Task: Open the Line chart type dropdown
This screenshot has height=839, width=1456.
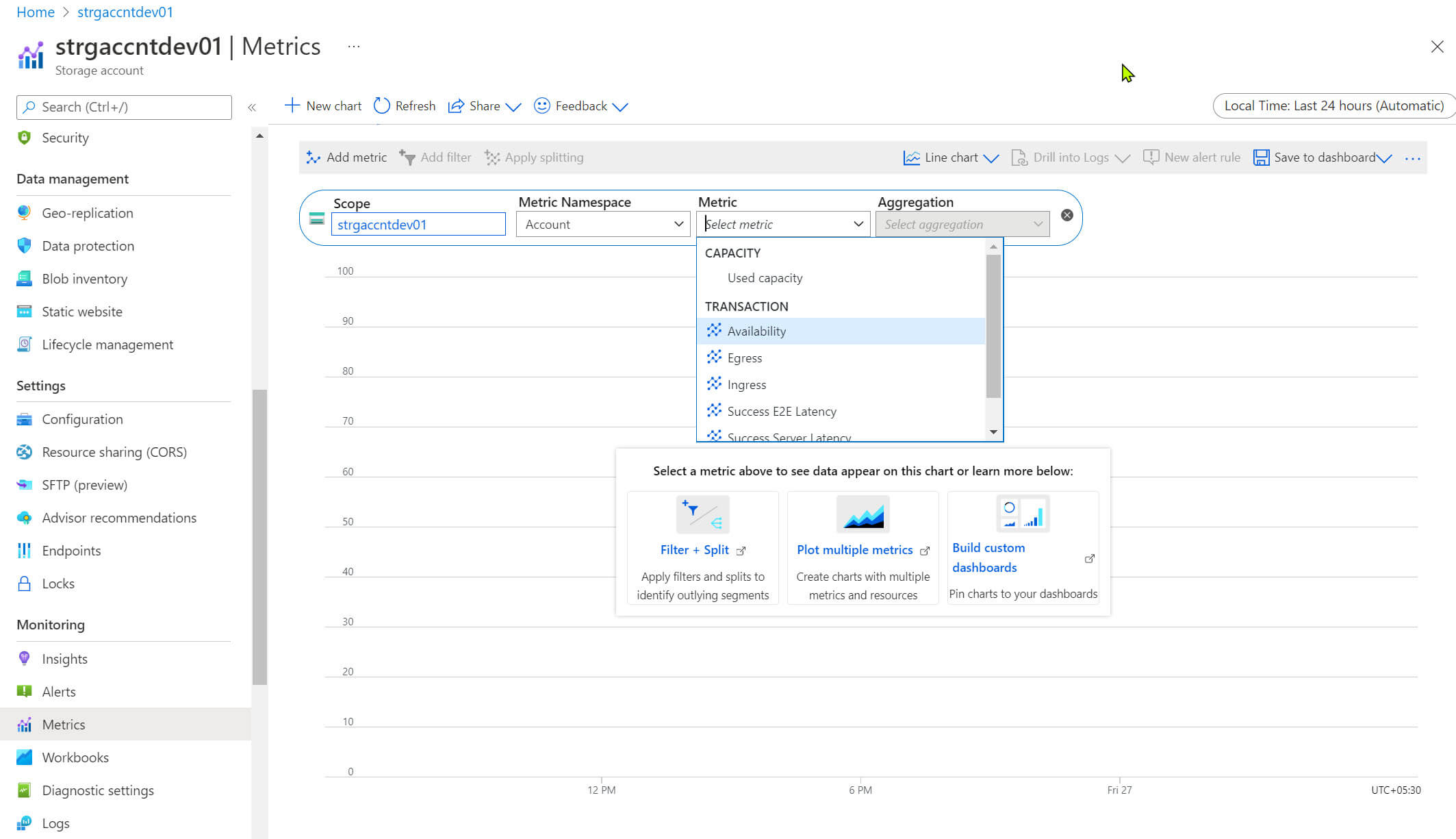Action: [950, 158]
